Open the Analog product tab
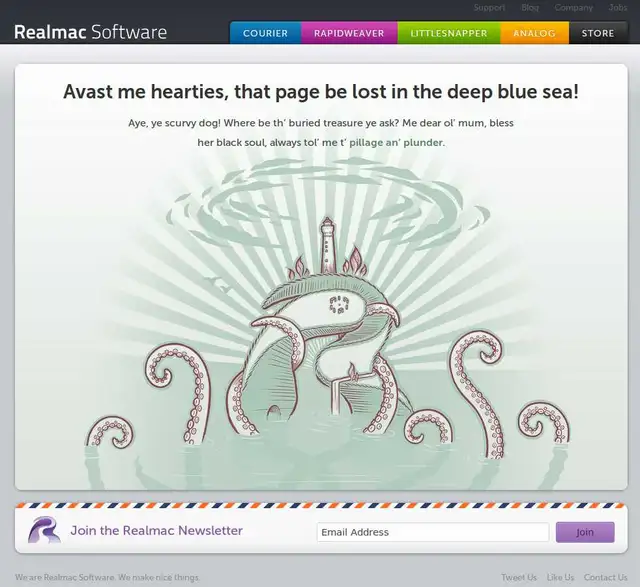 [x=534, y=33]
